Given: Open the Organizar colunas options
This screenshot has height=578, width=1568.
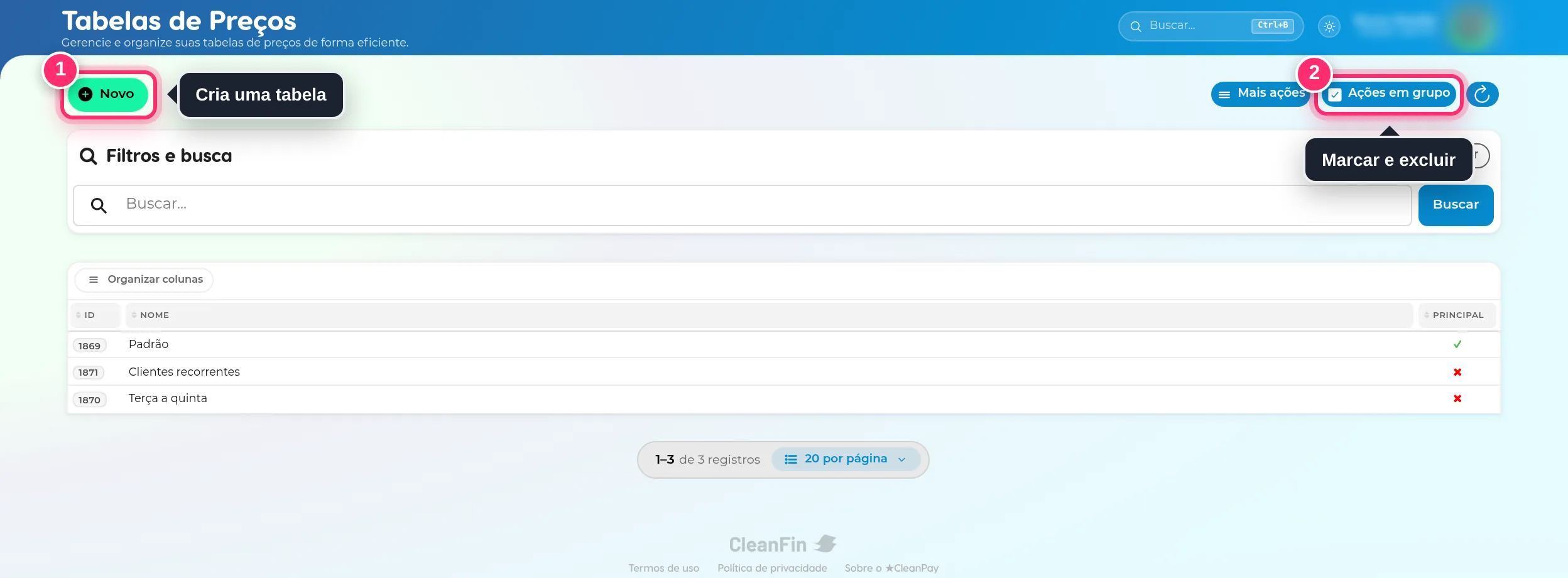Looking at the screenshot, I should coord(144,280).
